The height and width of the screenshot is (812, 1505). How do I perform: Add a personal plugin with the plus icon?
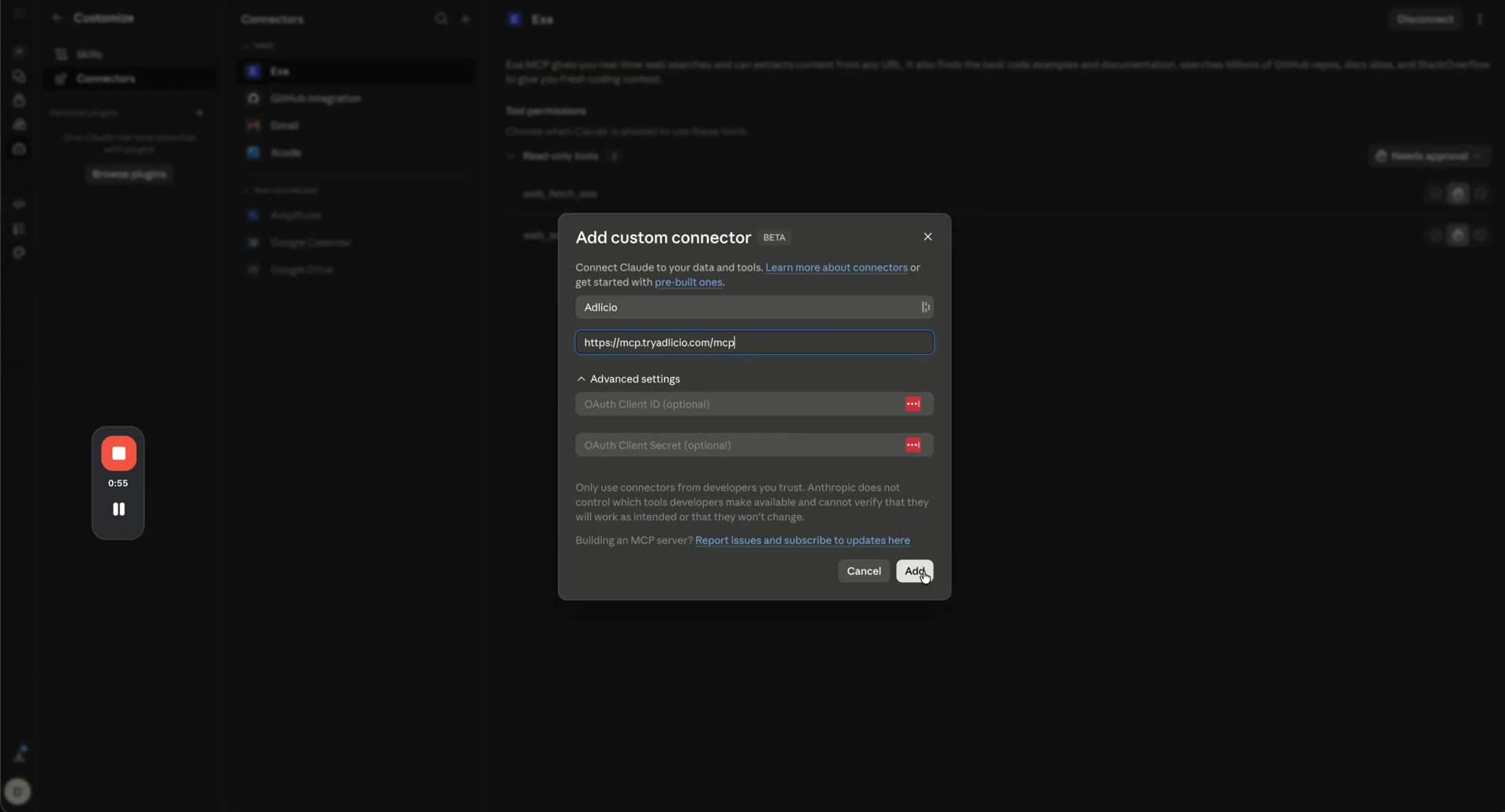(x=199, y=113)
